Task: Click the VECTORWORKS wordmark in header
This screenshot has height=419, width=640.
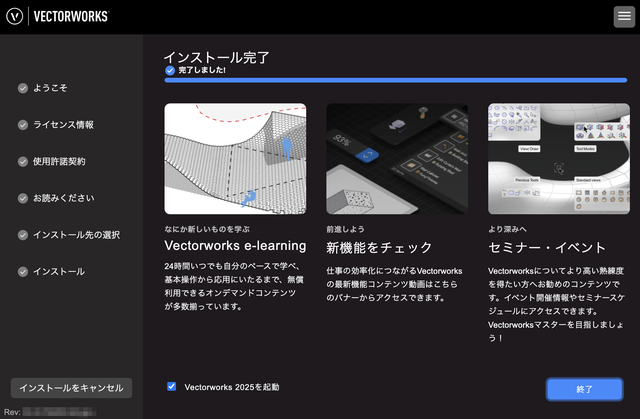Action: point(71,16)
